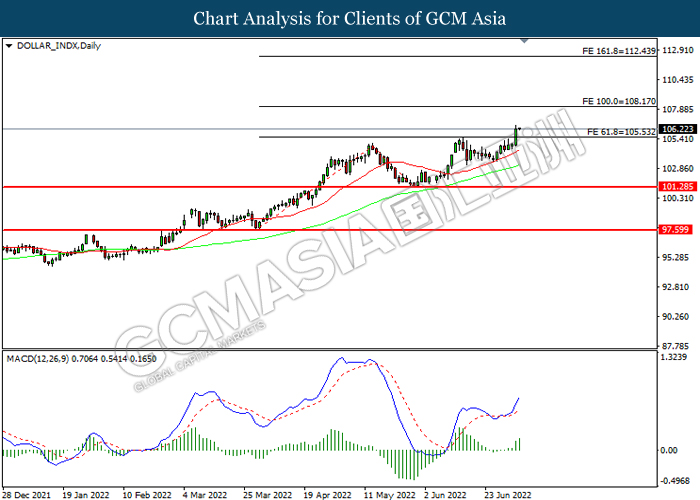Viewport: 700px width, 500px height.
Task: Click the 4 Mar 2022 date label
Action: [x=204, y=495]
